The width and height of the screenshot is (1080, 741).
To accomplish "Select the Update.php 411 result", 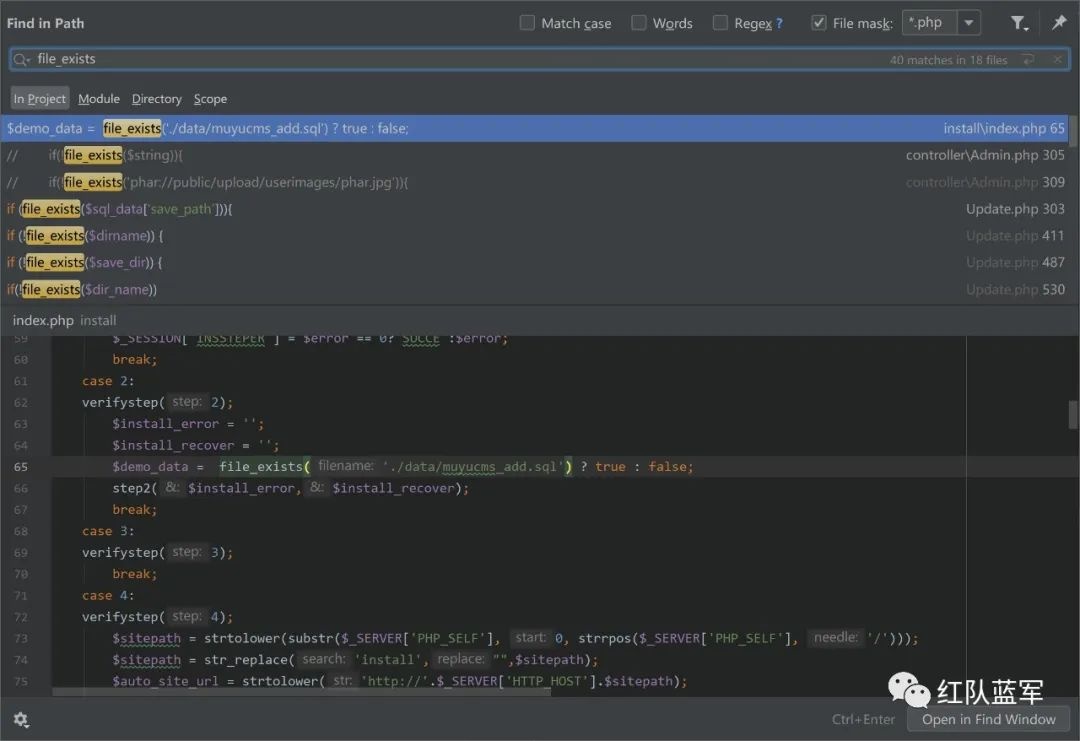I will (x=534, y=236).
